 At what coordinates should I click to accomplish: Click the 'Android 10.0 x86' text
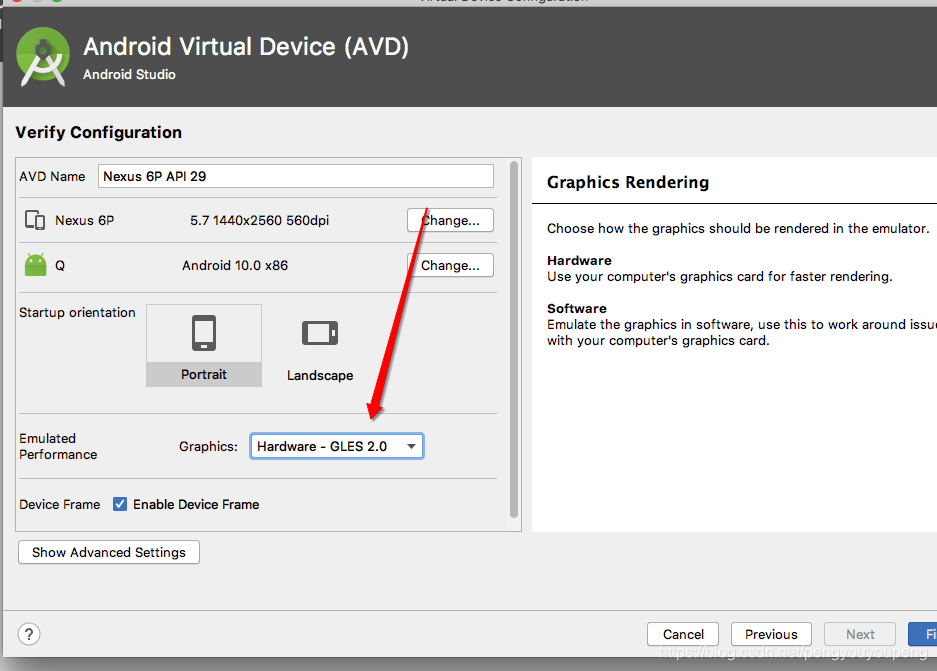(x=235, y=265)
